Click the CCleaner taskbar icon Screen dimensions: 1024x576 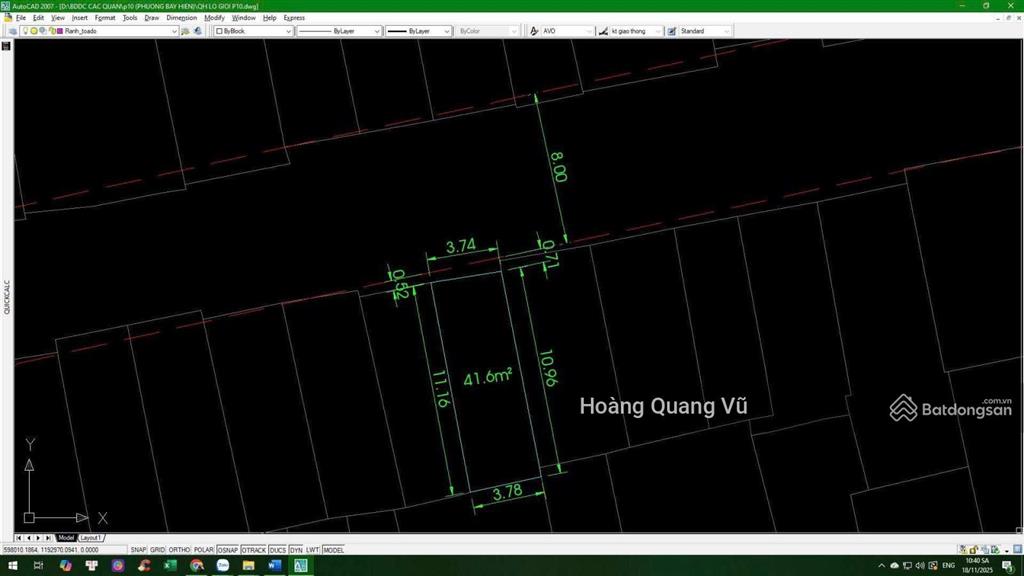[144, 566]
